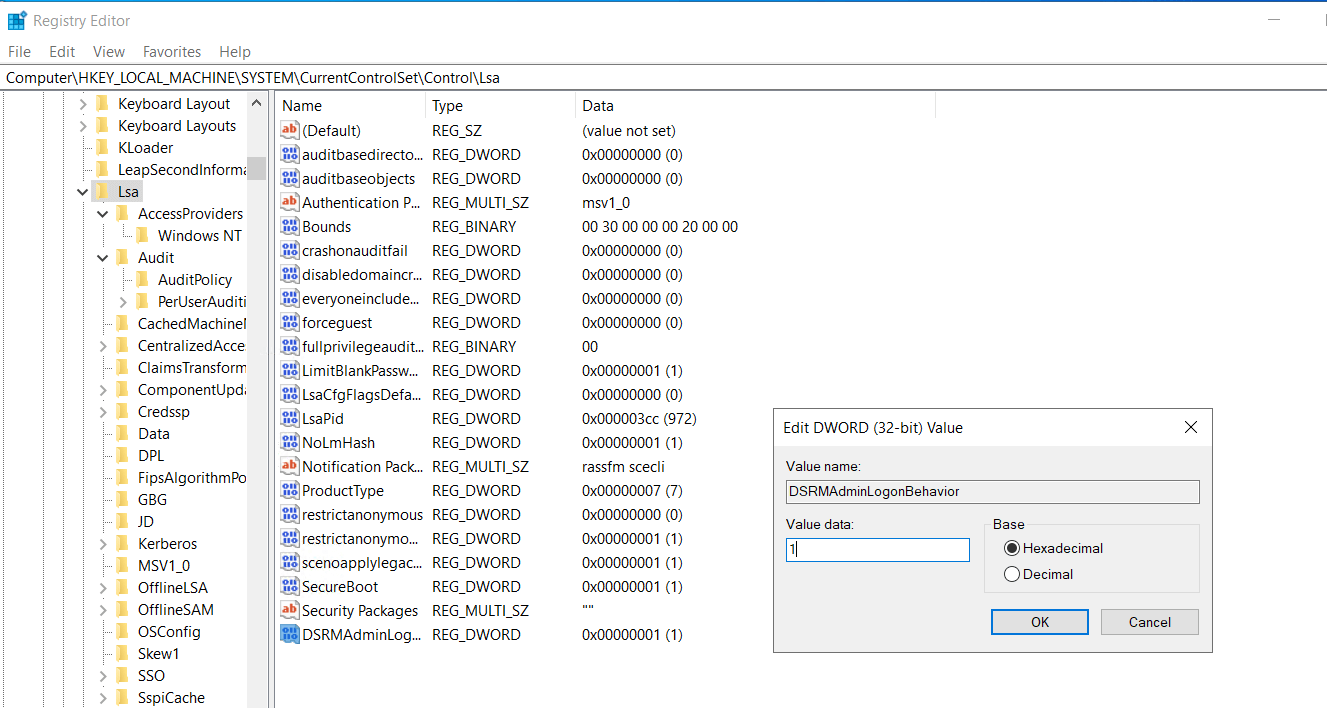Screen dimensions: 1327x708
Task: Open the Edit menu
Action: tap(62, 51)
